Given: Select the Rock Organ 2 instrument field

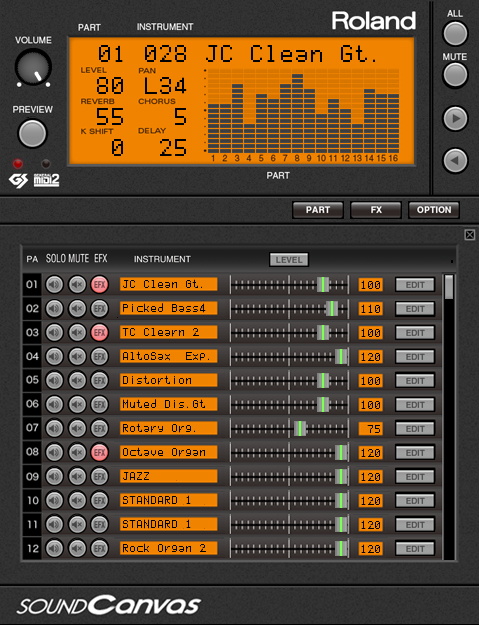Looking at the screenshot, I should [x=169, y=548].
